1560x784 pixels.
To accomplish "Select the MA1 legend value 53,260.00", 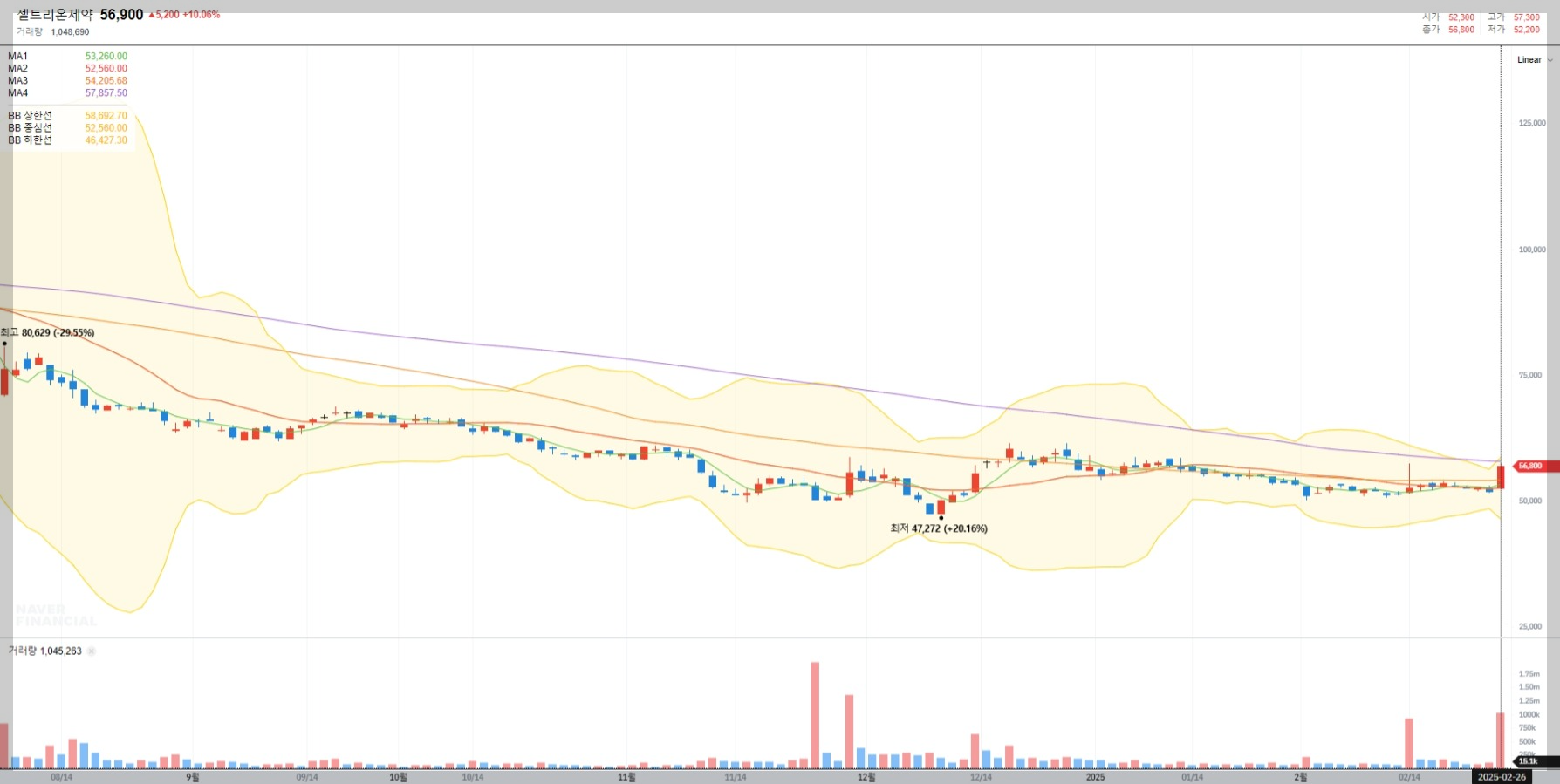I will pyautogui.click(x=106, y=57).
